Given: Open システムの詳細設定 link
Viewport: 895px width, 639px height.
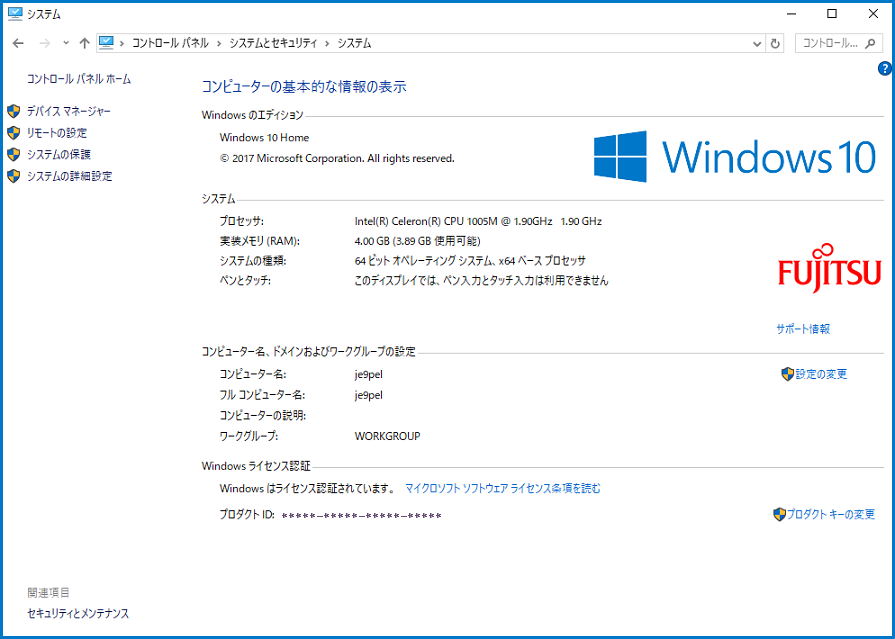Looking at the screenshot, I should 70,176.
